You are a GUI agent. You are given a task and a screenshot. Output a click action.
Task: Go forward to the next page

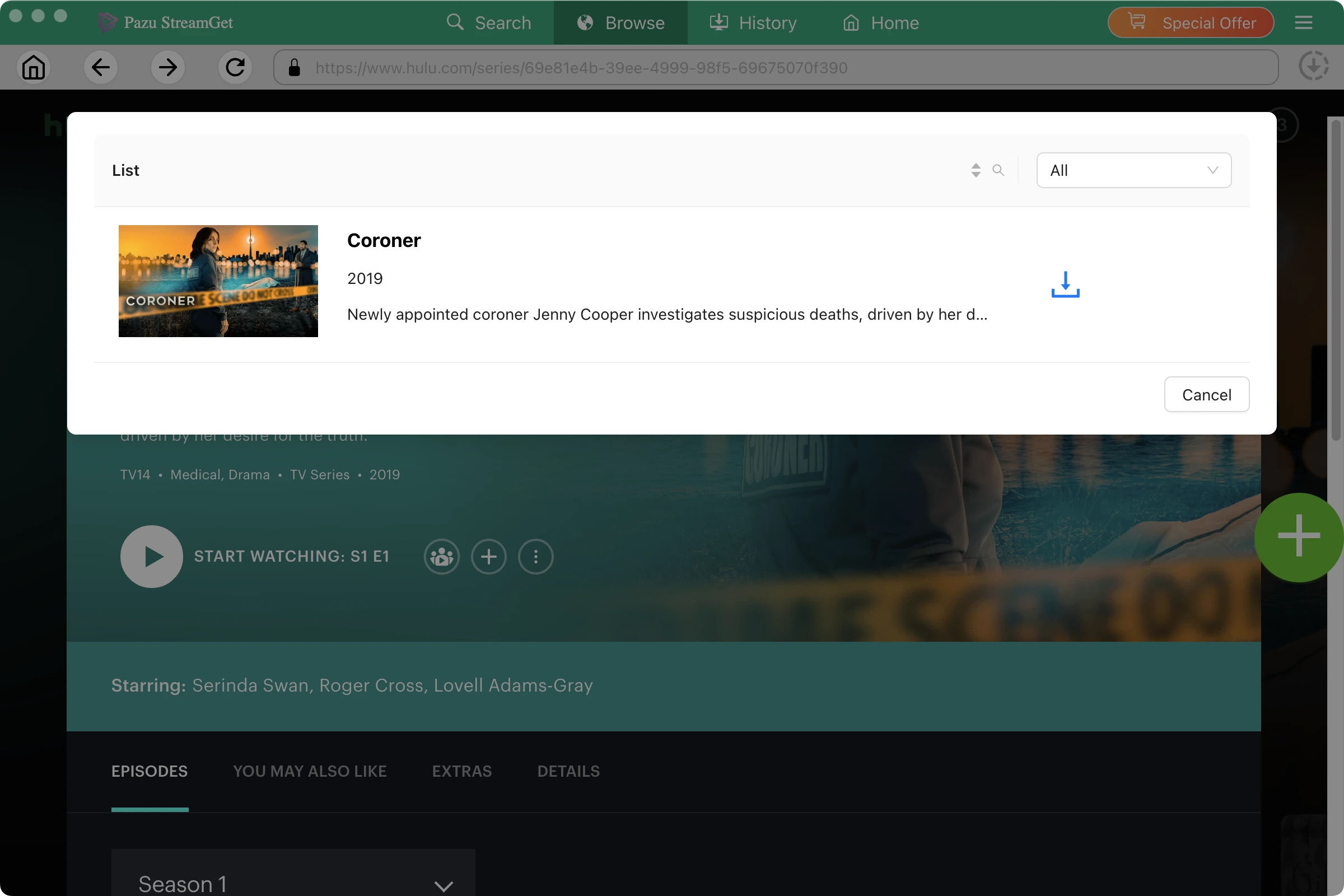[x=168, y=67]
